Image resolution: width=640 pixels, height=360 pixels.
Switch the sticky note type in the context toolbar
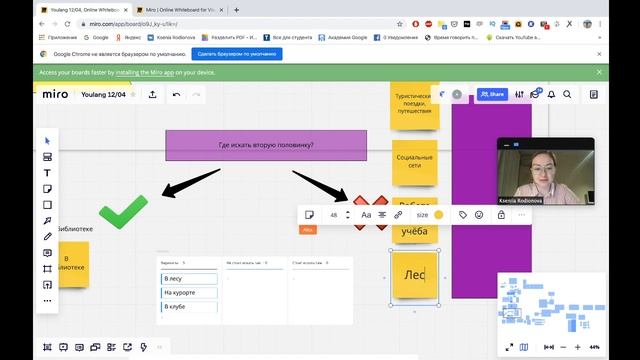tap(309, 215)
